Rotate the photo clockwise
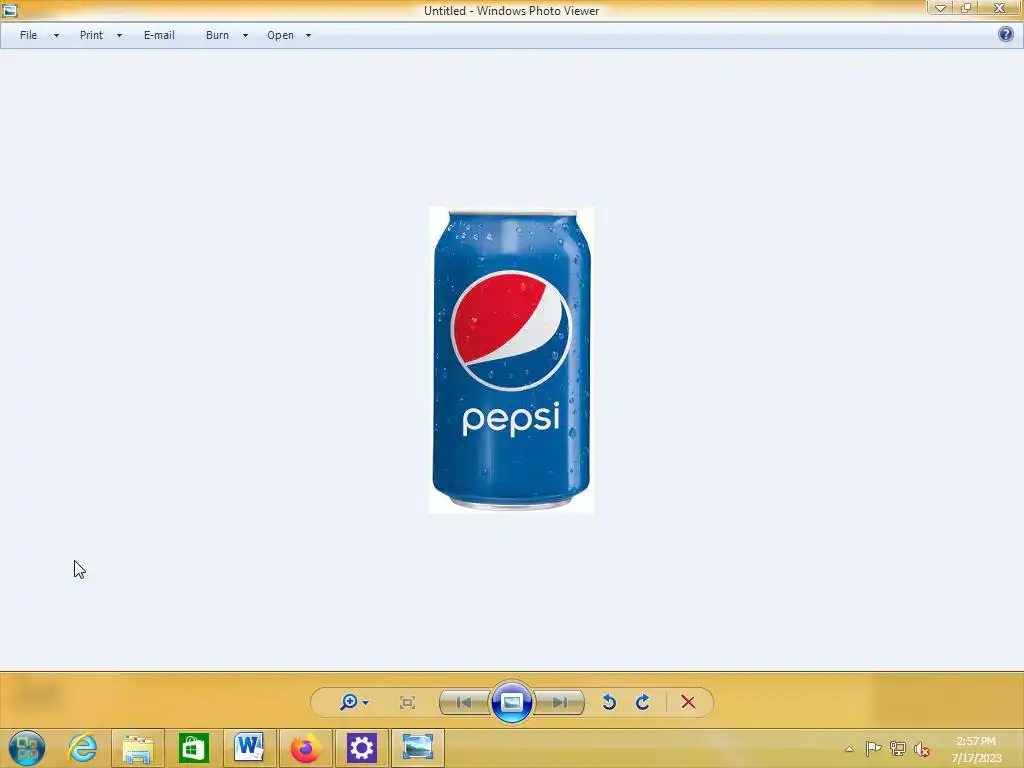Viewport: 1024px width, 768px height. (x=643, y=702)
